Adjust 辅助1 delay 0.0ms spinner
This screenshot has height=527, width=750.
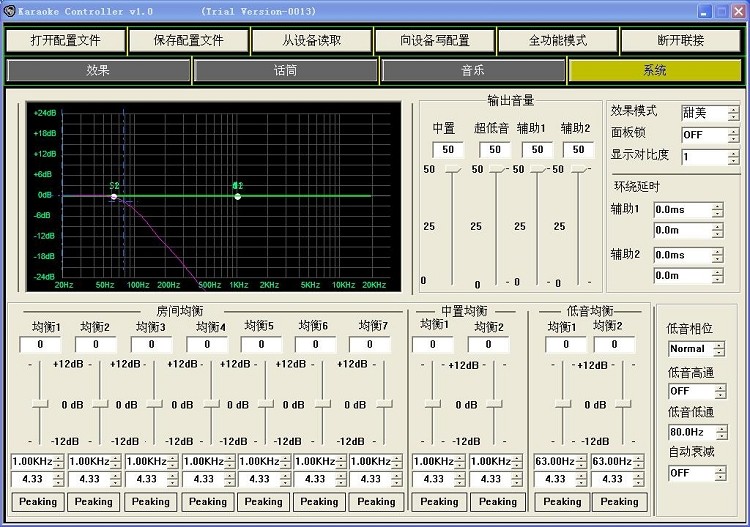click(689, 210)
